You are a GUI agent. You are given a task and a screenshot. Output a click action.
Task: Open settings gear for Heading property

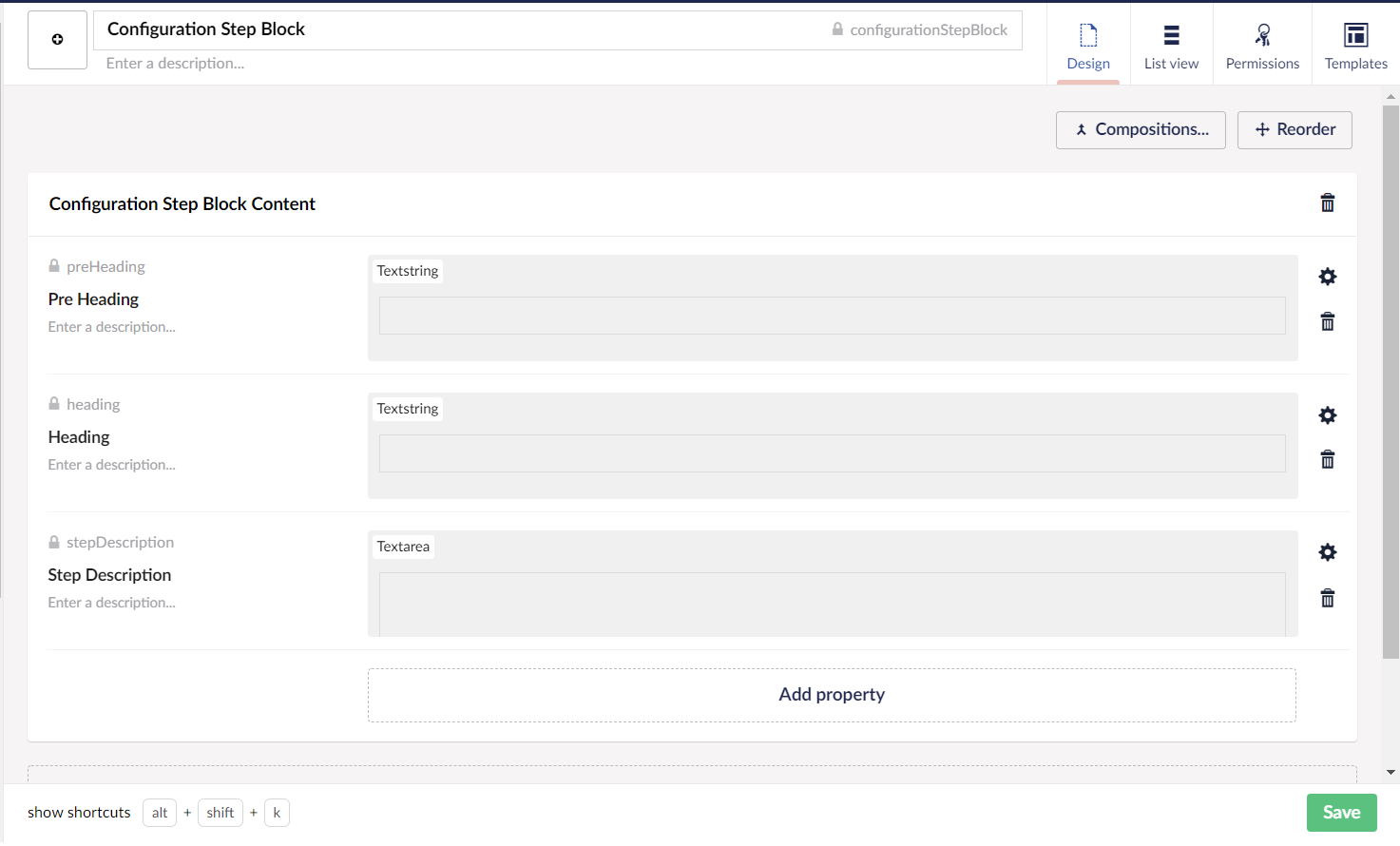click(1327, 415)
